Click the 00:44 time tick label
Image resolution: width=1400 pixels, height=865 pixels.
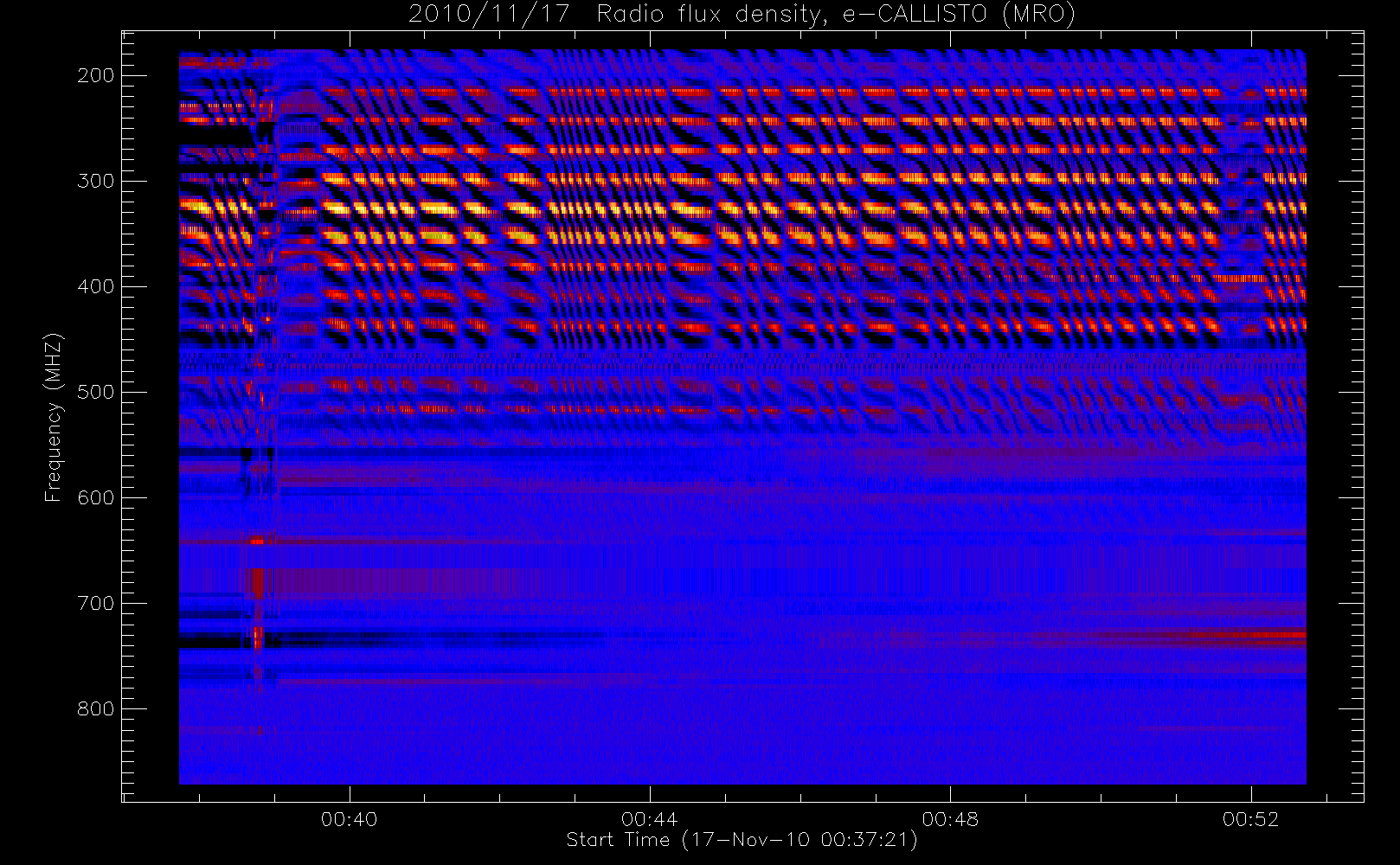(x=650, y=819)
